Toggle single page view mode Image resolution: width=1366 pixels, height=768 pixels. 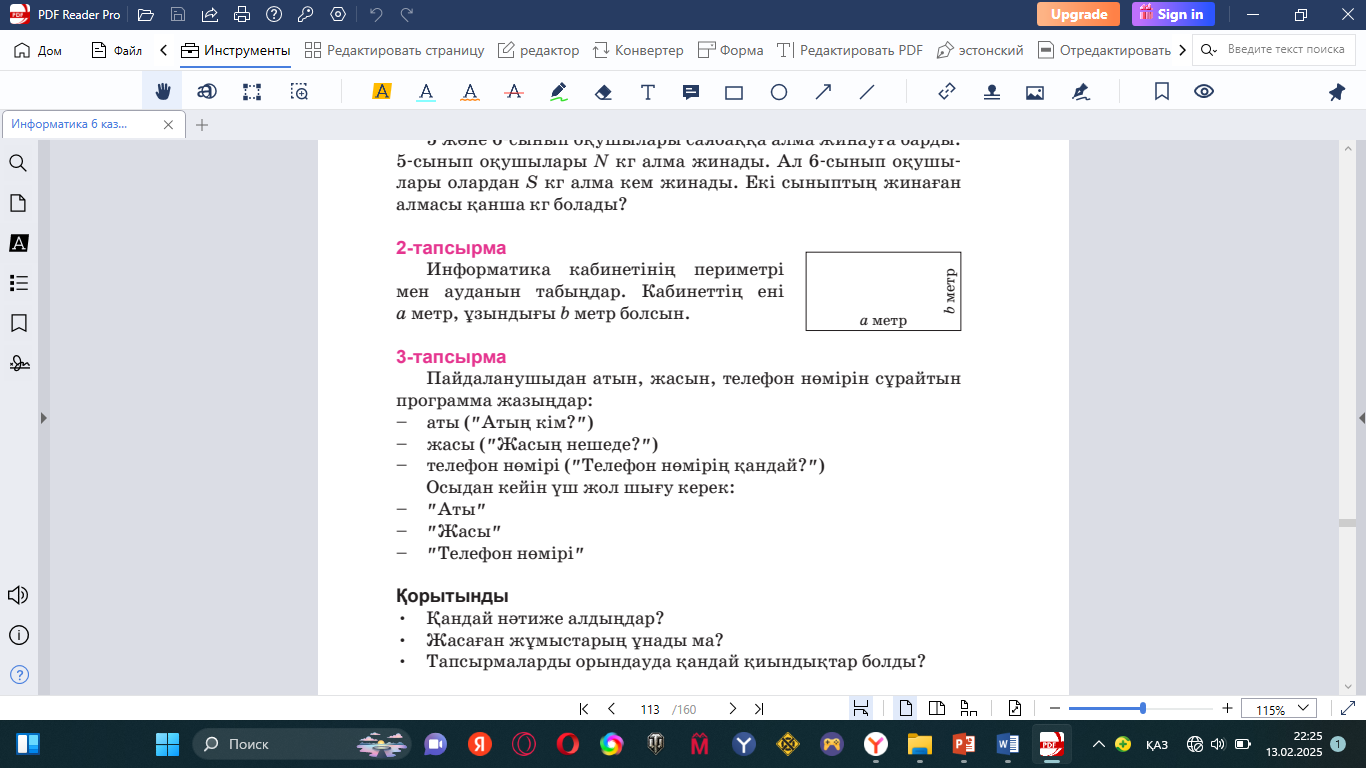(906, 709)
